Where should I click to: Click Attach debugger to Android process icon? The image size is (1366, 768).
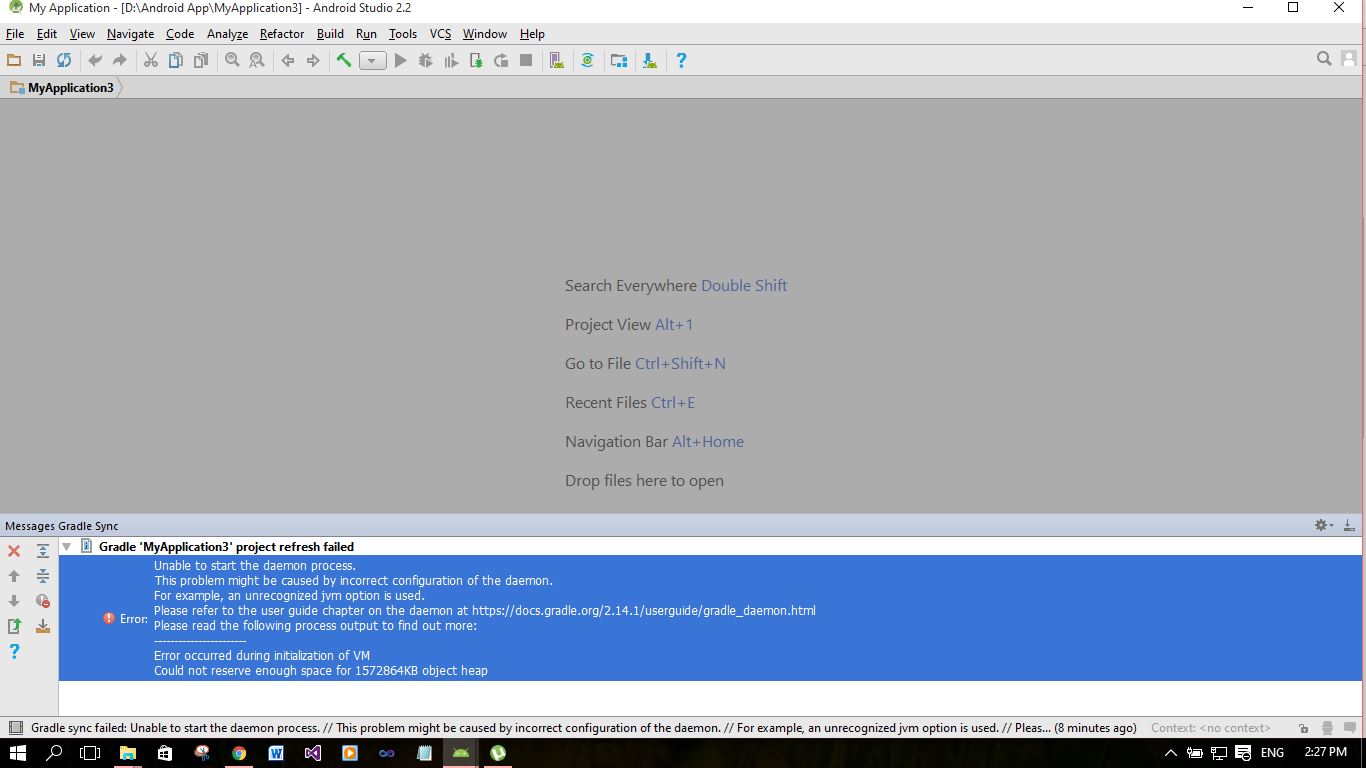click(x=476, y=61)
